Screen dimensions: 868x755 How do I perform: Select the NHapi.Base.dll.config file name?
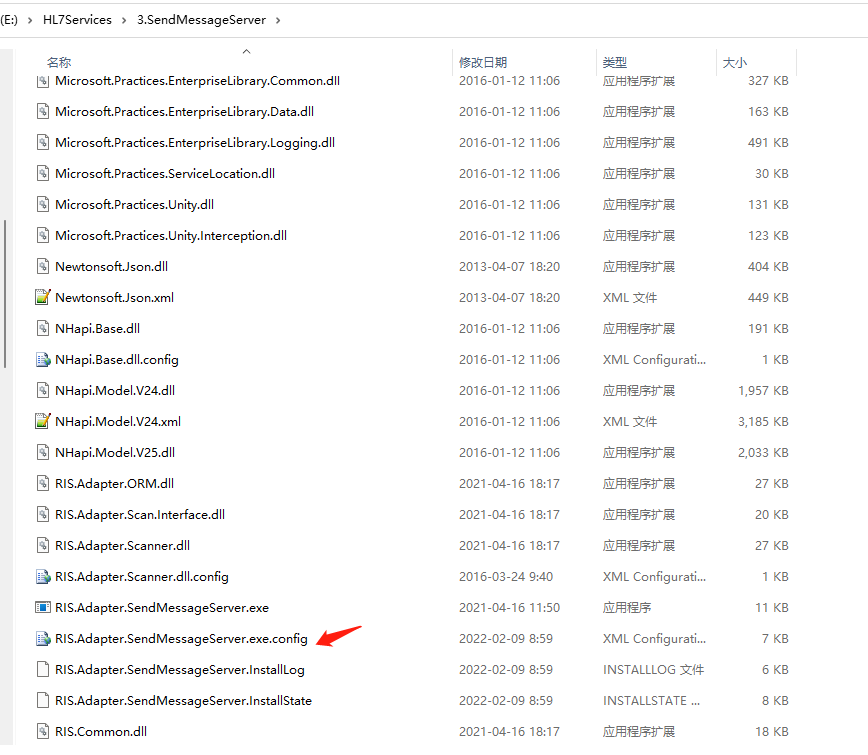[x=117, y=360]
